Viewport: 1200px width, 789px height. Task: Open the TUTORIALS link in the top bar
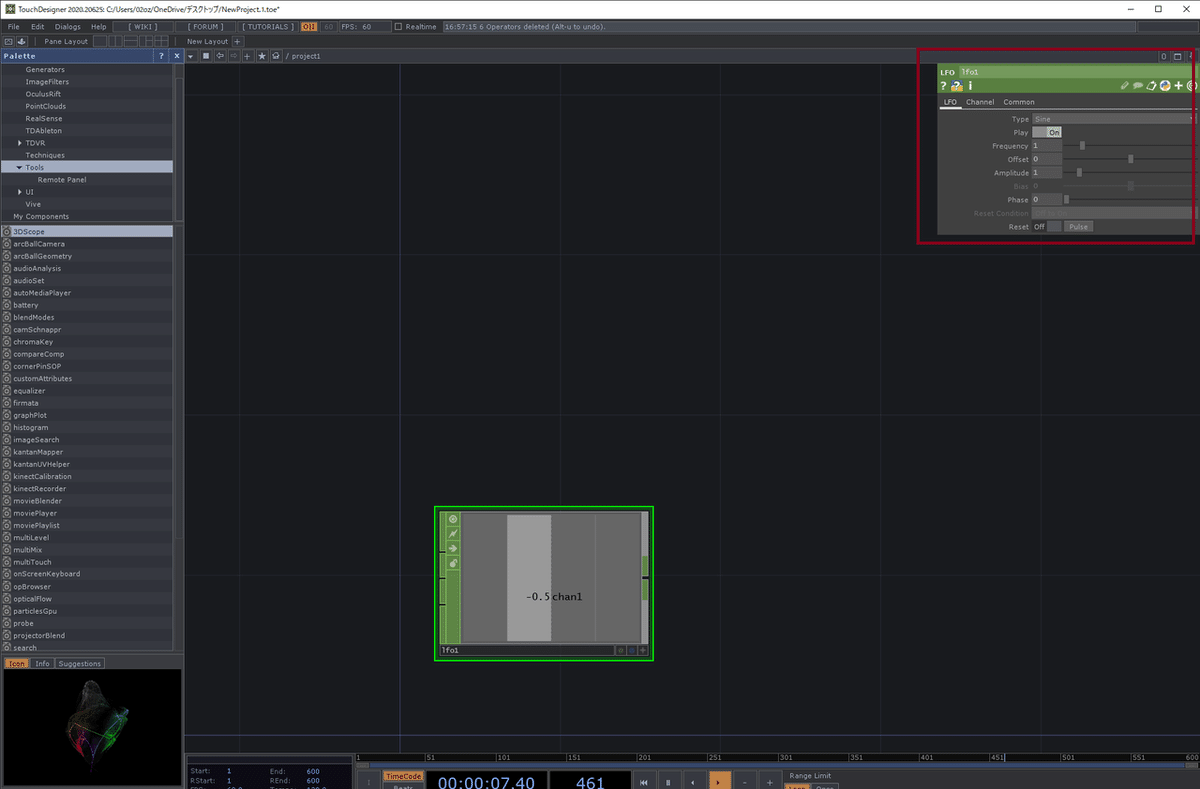coord(267,27)
